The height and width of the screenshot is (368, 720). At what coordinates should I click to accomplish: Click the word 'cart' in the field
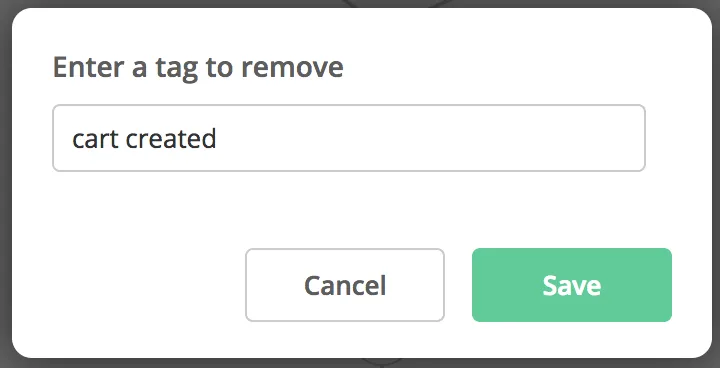[x=96, y=139]
